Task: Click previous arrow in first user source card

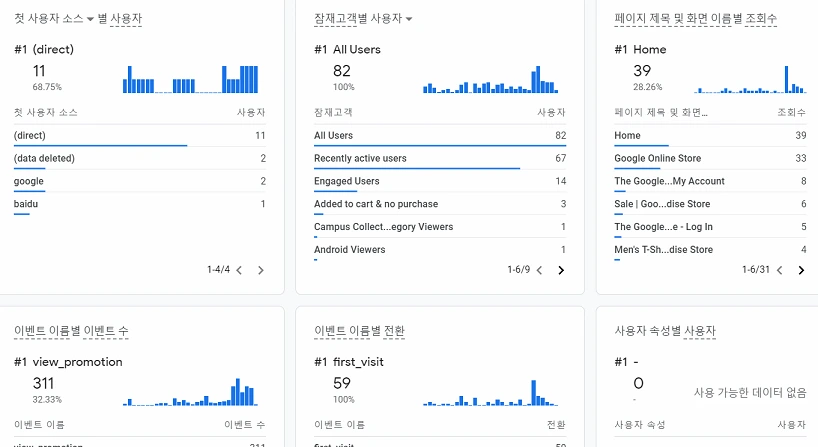Action: 239,270
